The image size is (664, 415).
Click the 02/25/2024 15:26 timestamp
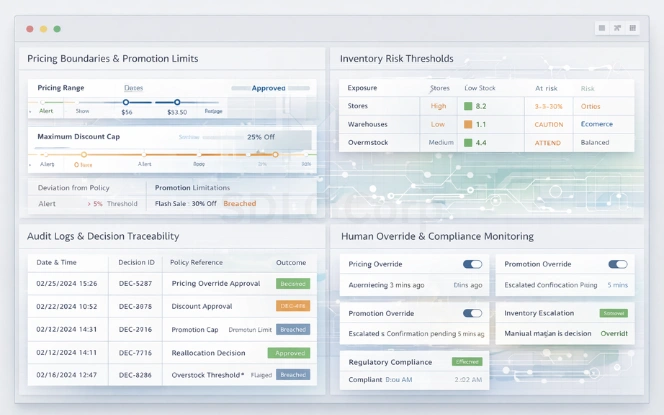(66, 284)
